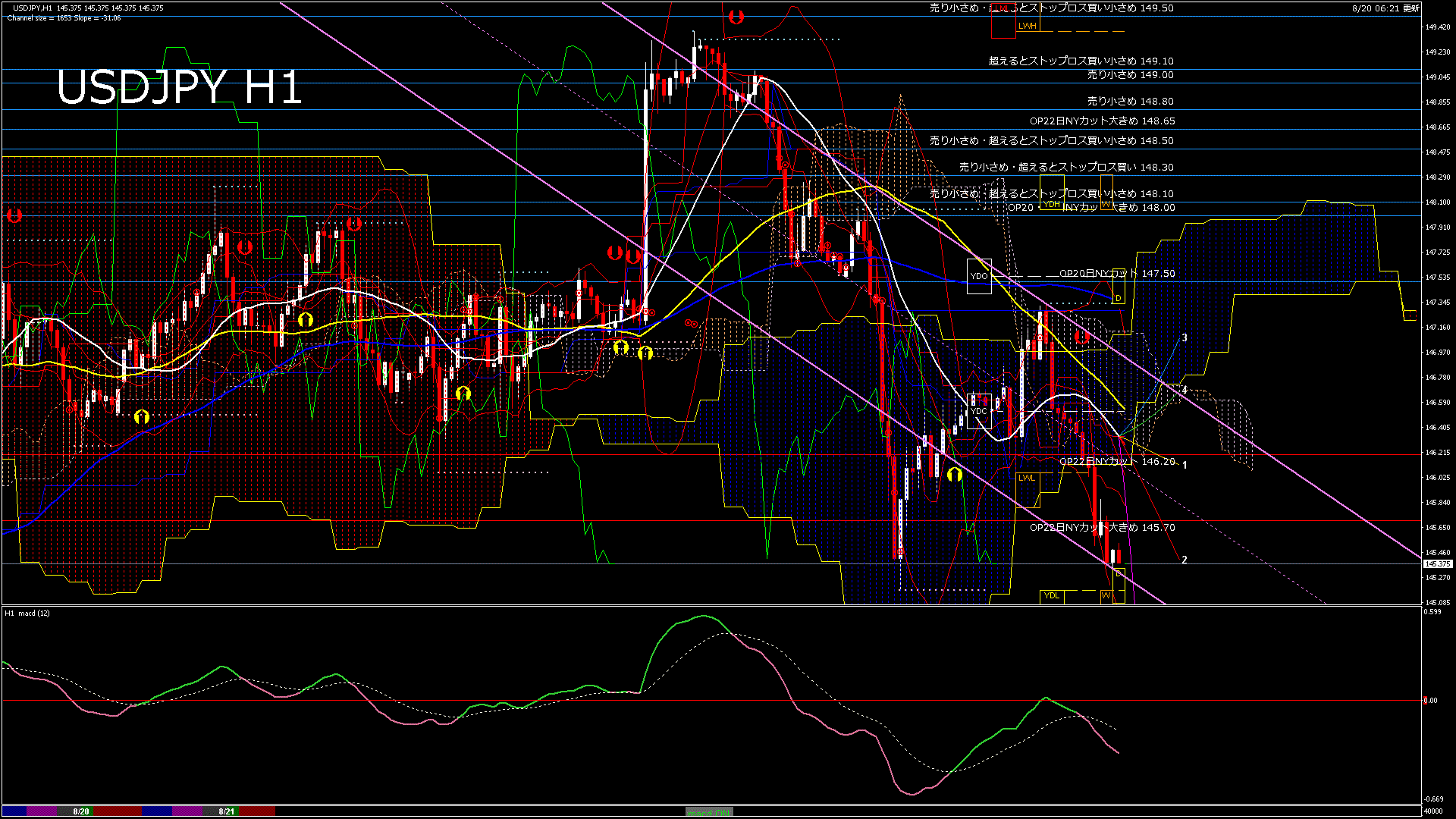Toggle the macd ON button
The width and height of the screenshot is (1456, 819).
[x=709, y=811]
